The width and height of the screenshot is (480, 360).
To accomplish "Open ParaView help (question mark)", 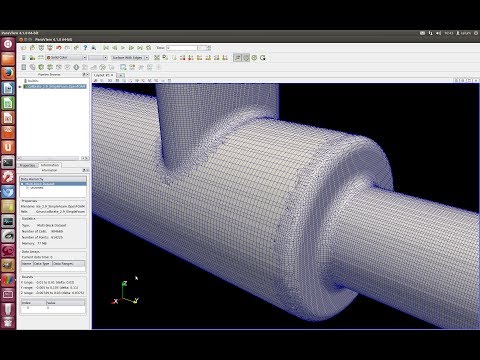I will [85, 48].
